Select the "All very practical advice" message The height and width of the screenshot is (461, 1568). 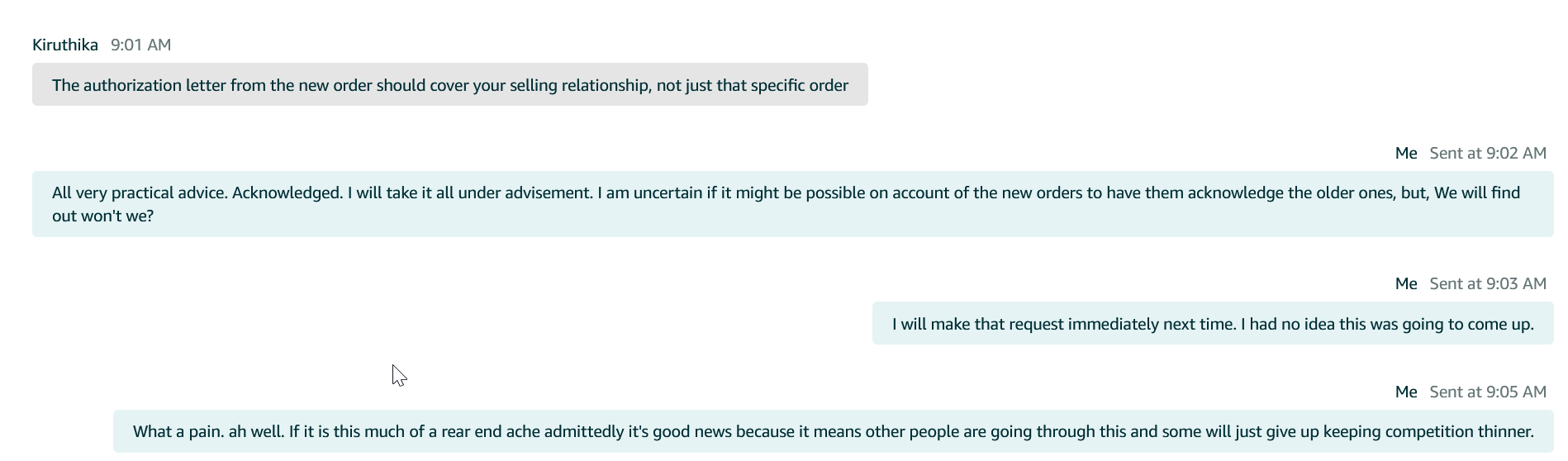point(791,204)
